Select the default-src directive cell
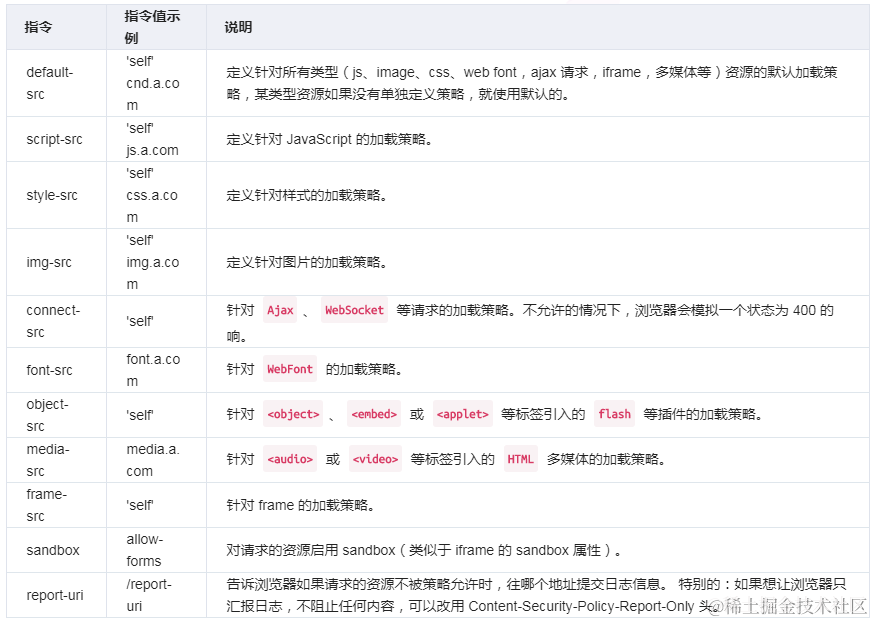The width and height of the screenshot is (874, 623). click(x=47, y=83)
